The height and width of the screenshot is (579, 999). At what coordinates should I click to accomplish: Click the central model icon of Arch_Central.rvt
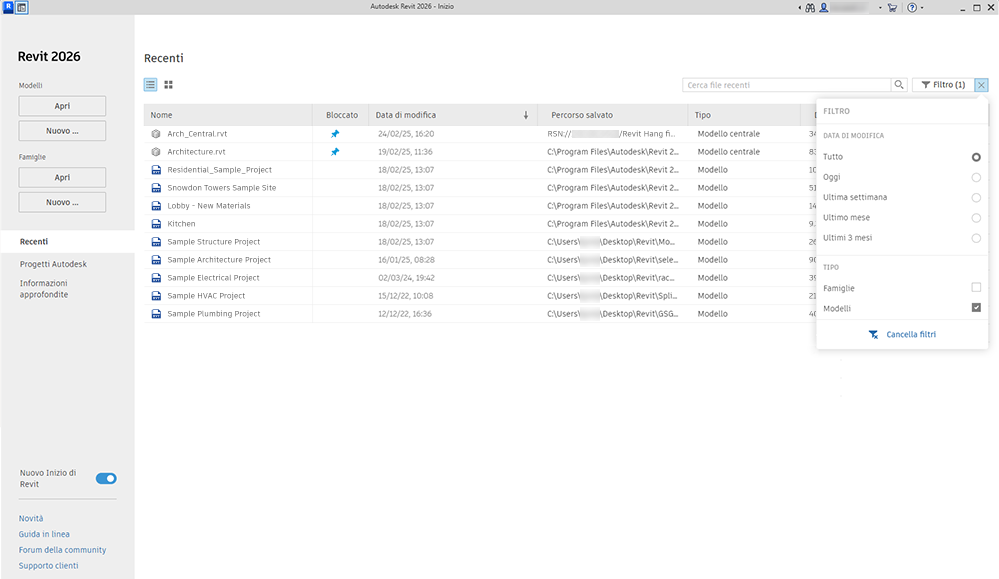point(156,134)
